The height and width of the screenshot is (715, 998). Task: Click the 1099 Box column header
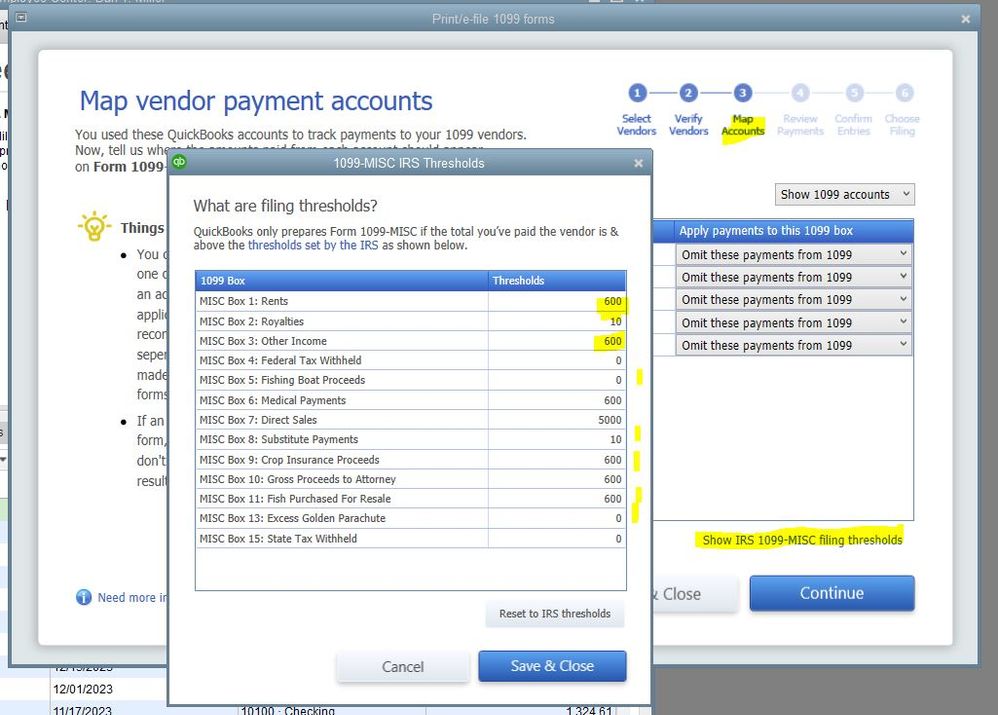pos(342,281)
